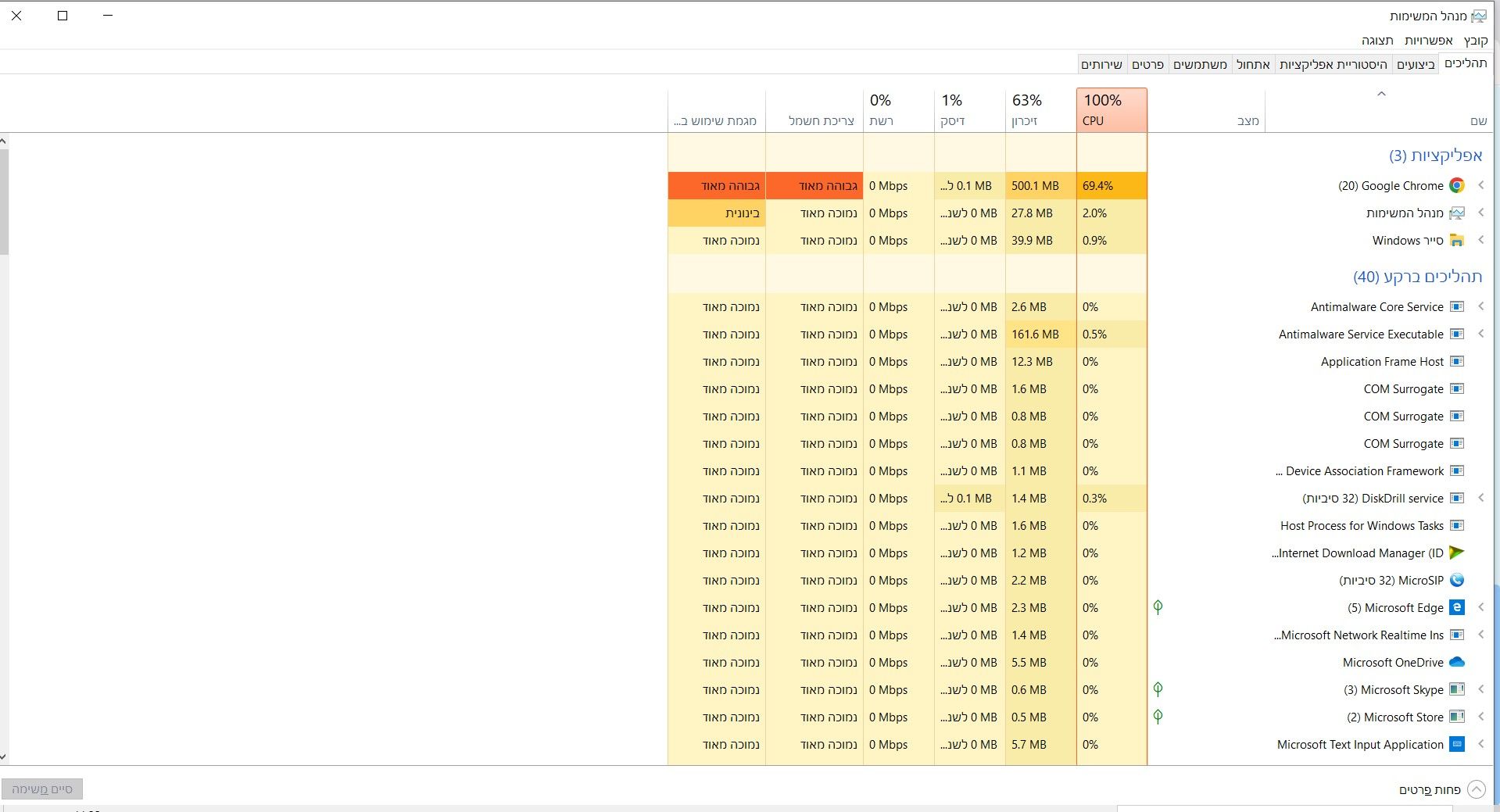Click the DiskDrill service icon
This screenshot has width=1500, height=812.
1456,498
